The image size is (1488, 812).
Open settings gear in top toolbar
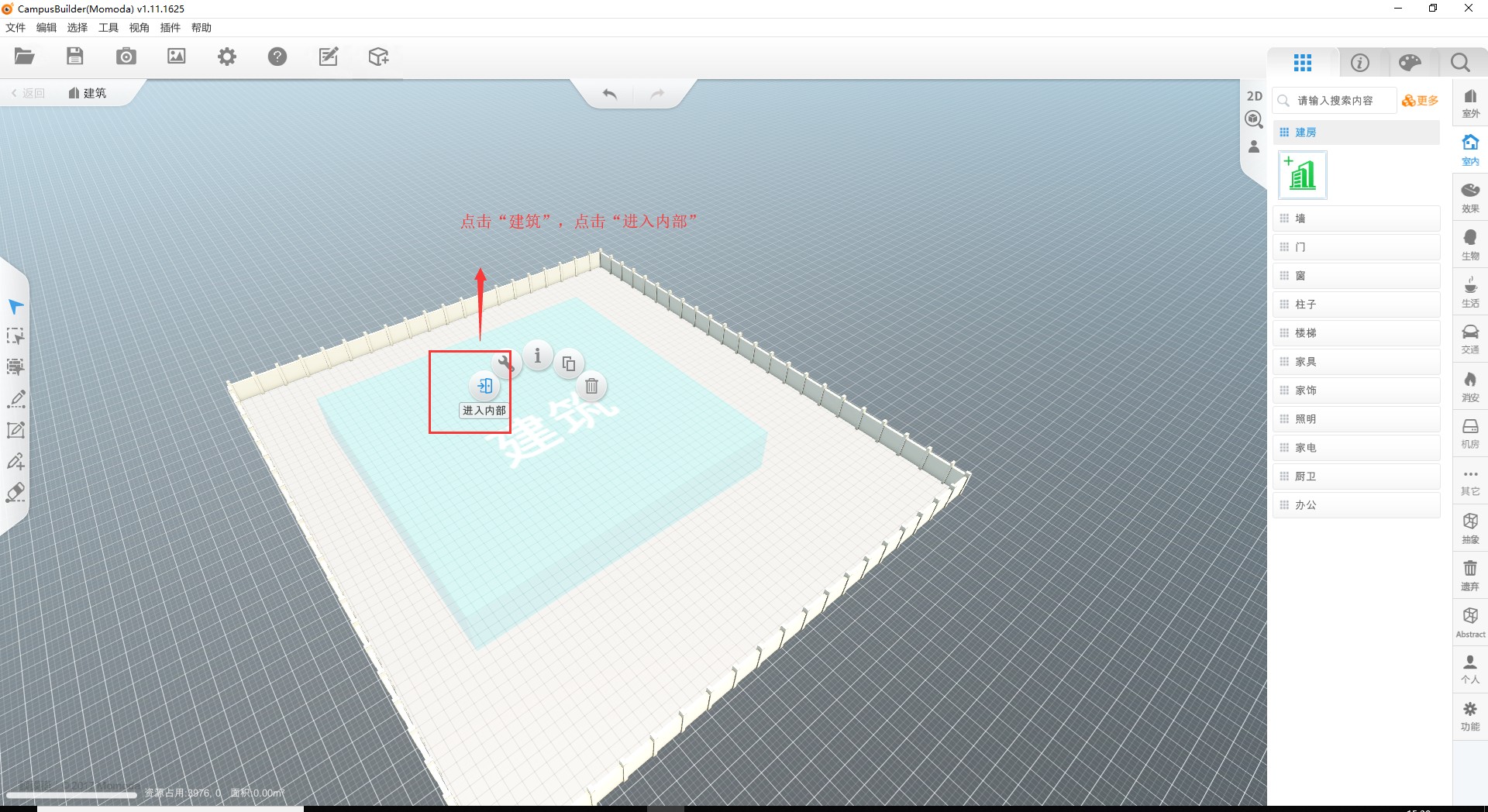pos(227,57)
